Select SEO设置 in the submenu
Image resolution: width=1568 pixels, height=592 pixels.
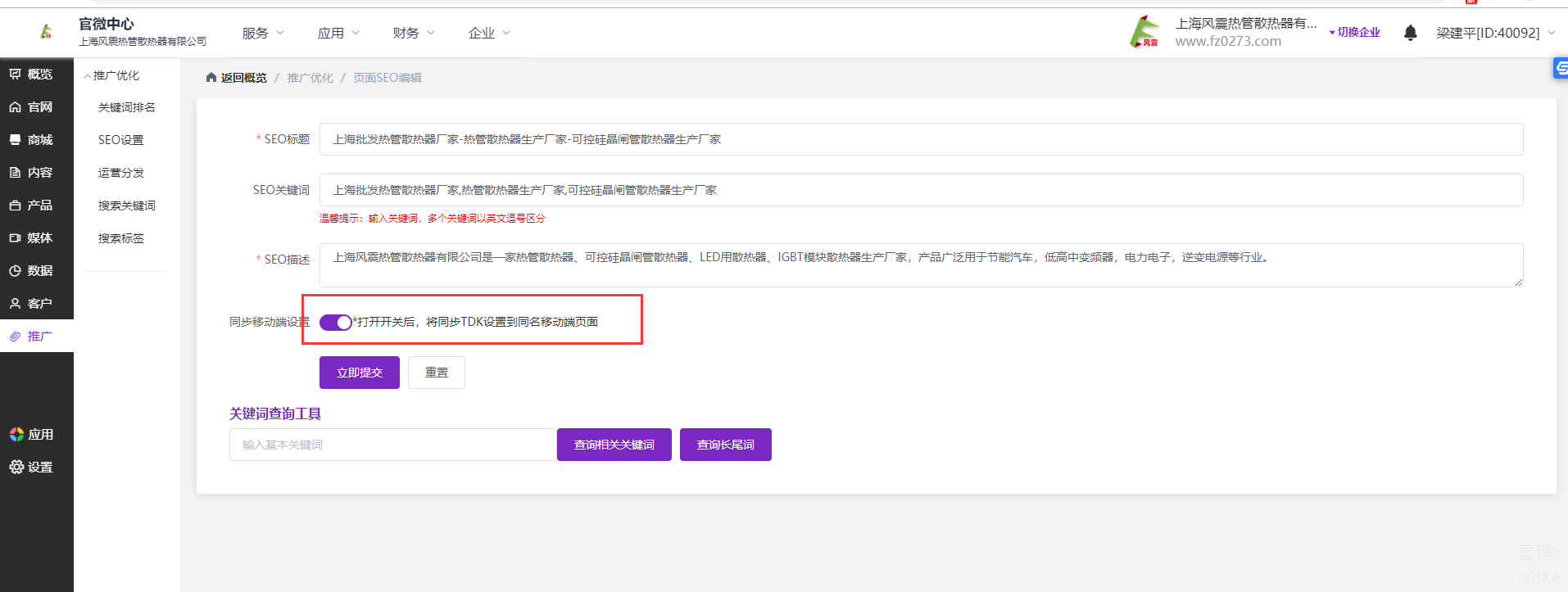[121, 140]
